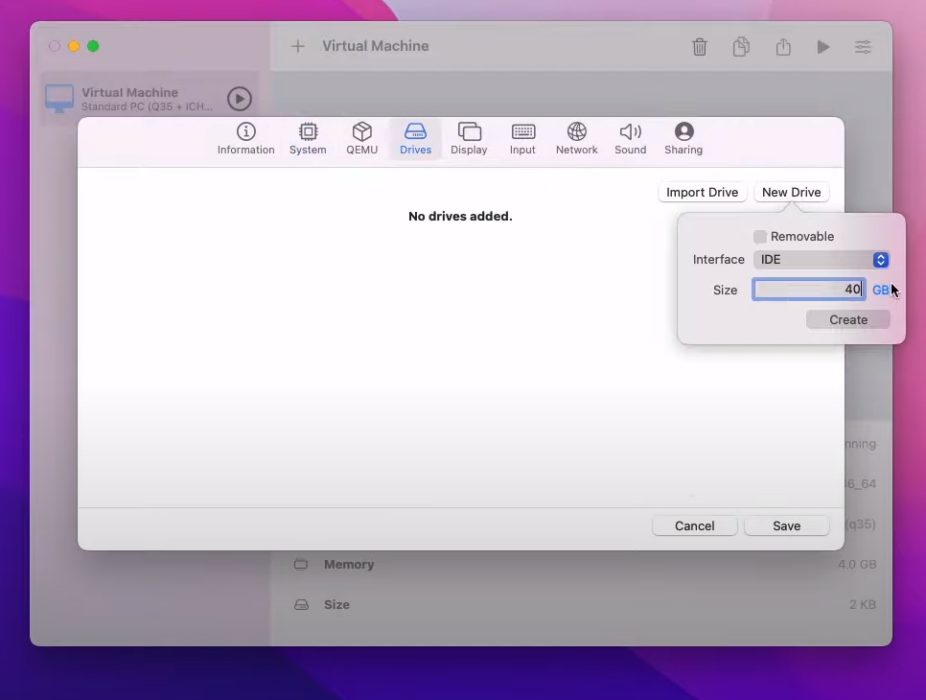Select the Drives tab

415,139
